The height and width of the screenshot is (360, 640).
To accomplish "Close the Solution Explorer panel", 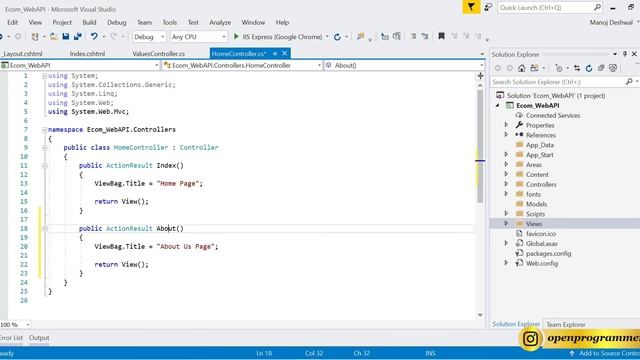I will 634,54.
